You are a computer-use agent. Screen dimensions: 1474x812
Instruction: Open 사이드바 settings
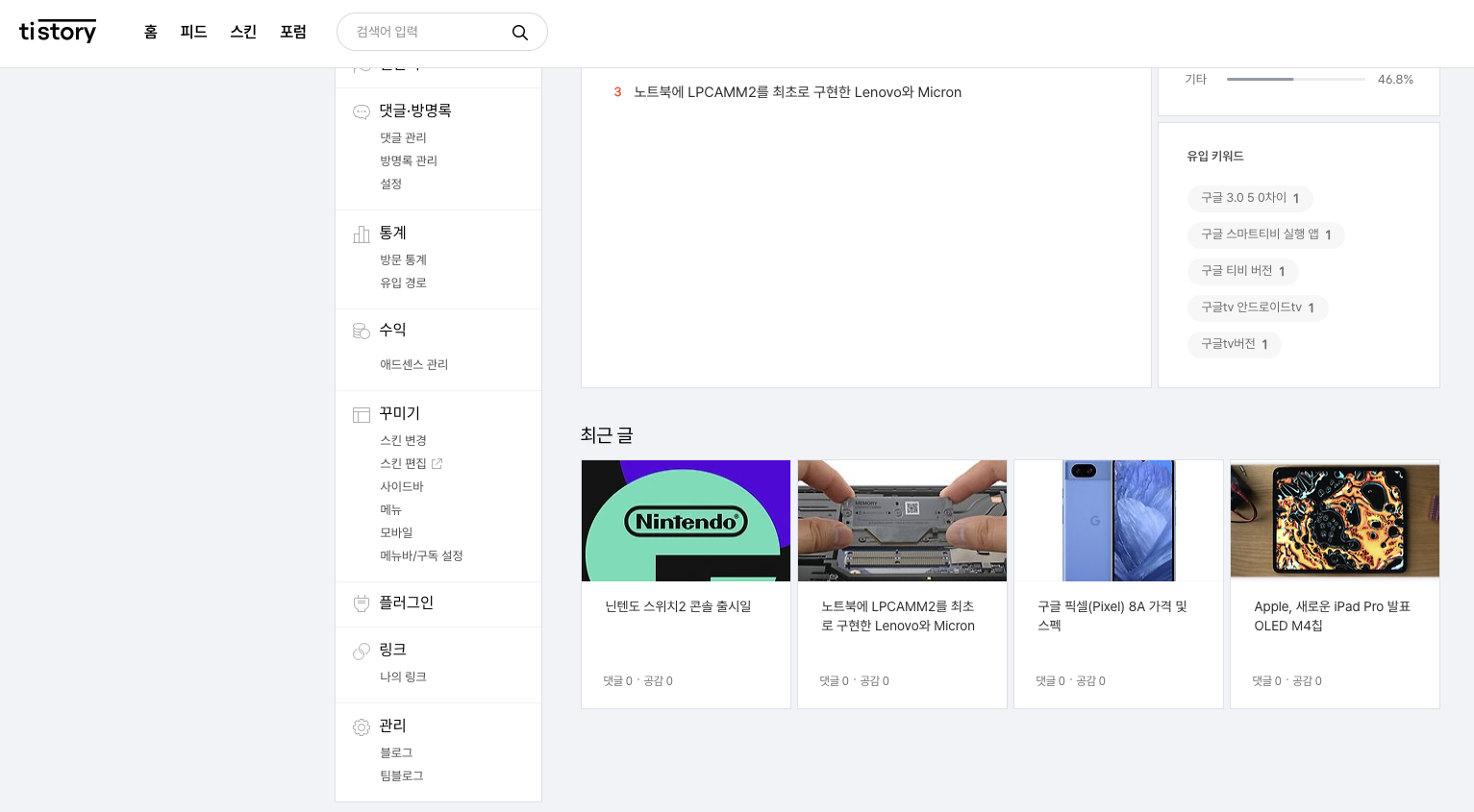click(x=402, y=486)
